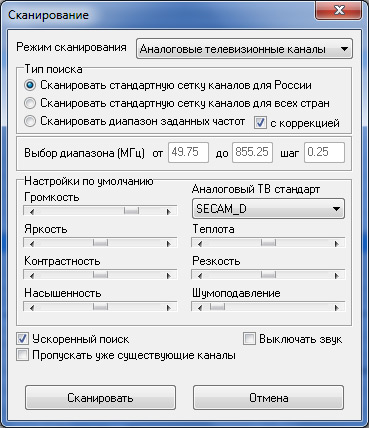This screenshot has height=428, width=369.
Task: Click the до frequency field 855.25
Action: (x=253, y=152)
